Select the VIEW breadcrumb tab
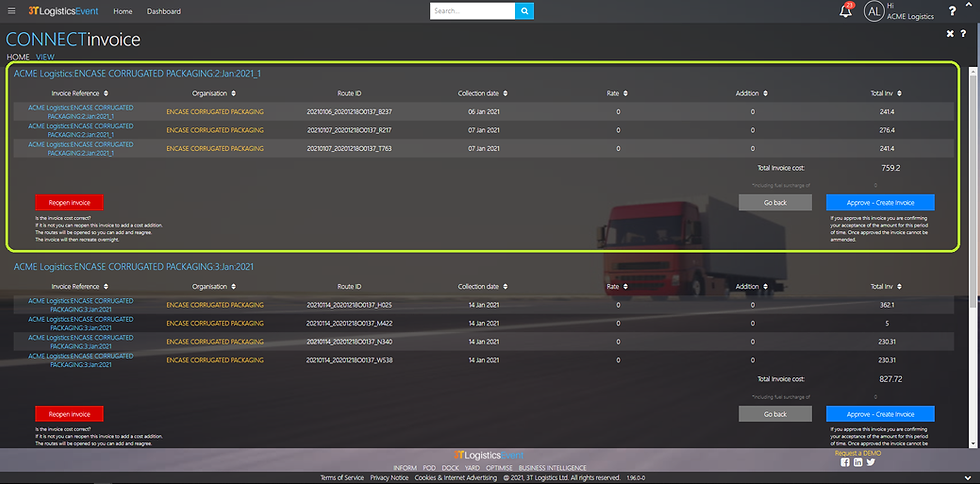The image size is (980, 484). point(46,57)
